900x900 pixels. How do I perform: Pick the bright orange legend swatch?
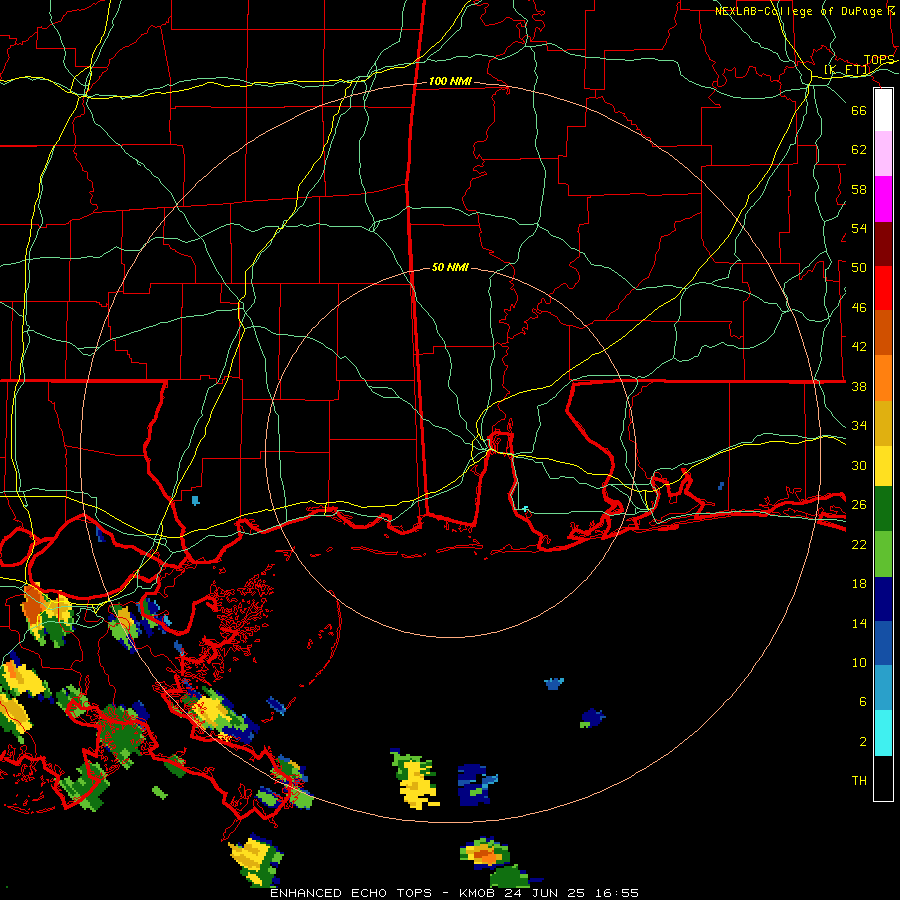pos(883,378)
